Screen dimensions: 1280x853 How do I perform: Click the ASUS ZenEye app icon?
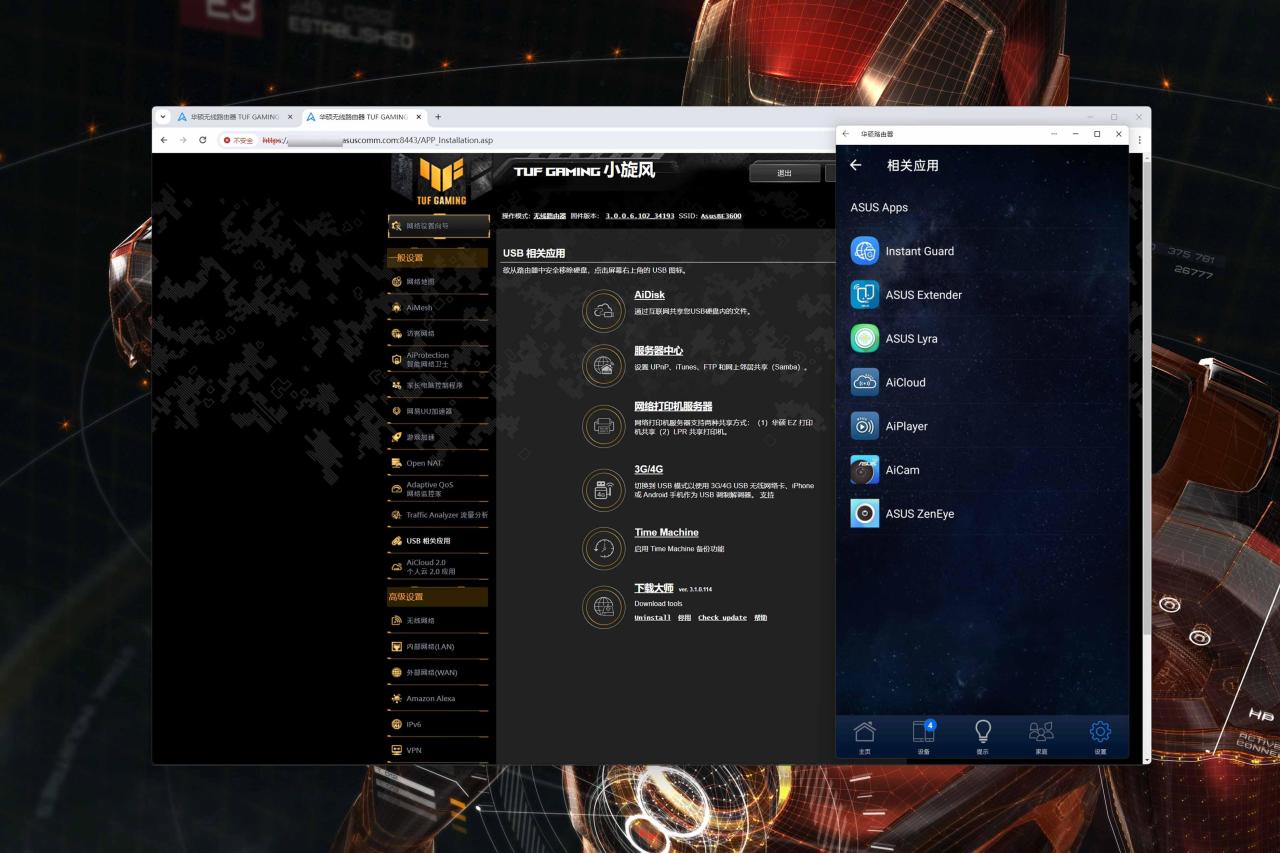pos(865,513)
